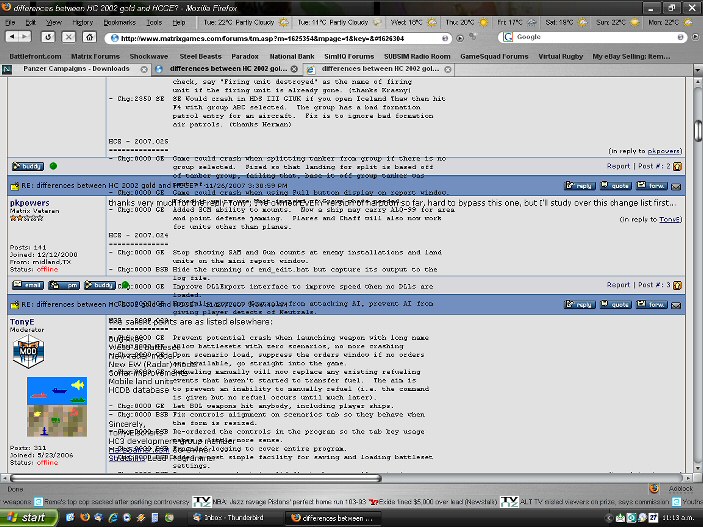This screenshot has width=703, height=527.
Task: Click the email button under pkpowers' post
Action: pos(28,285)
